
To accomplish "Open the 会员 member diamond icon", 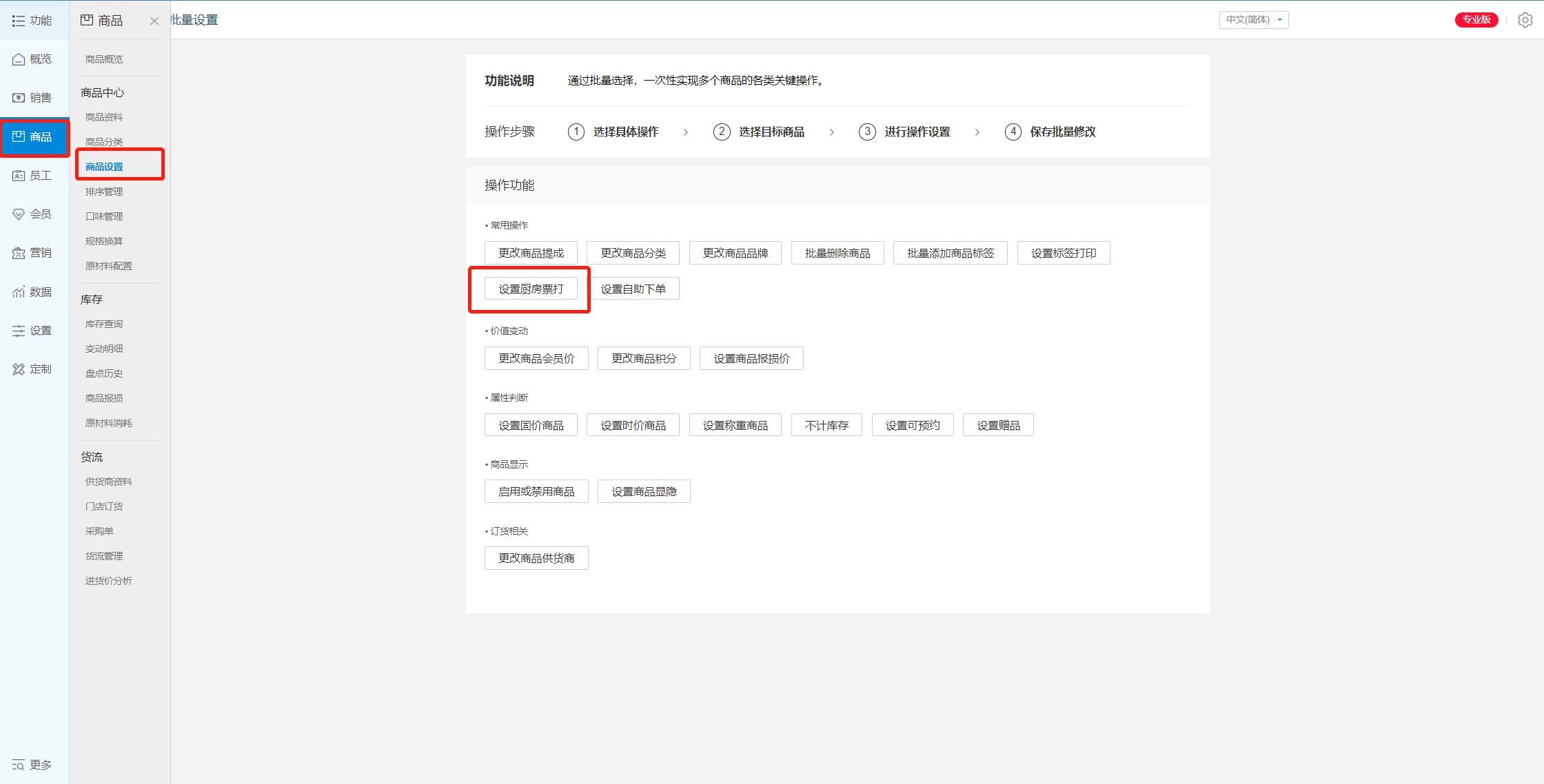I will click(x=19, y=214).
